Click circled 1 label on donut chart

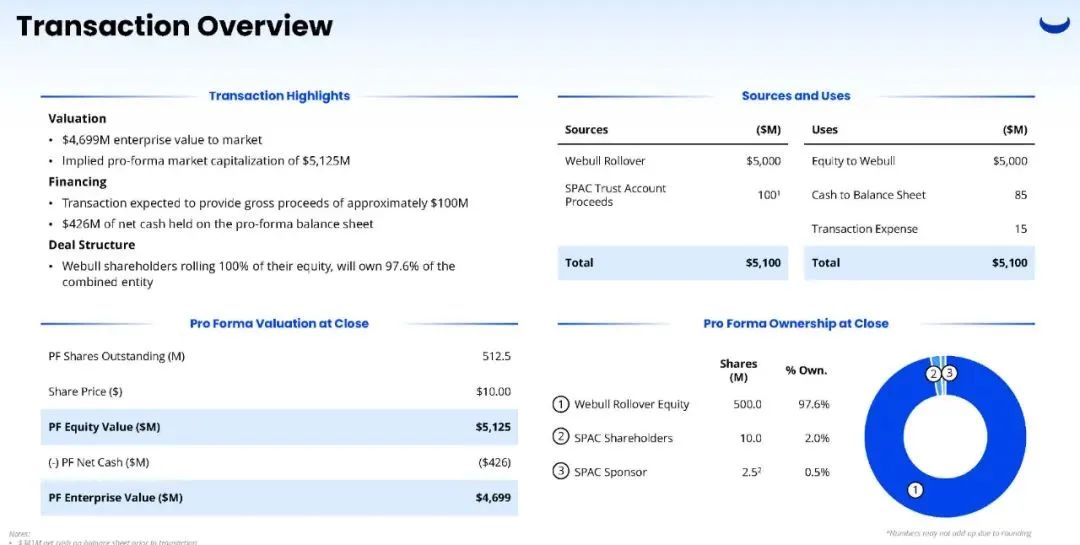pos(915,490)
